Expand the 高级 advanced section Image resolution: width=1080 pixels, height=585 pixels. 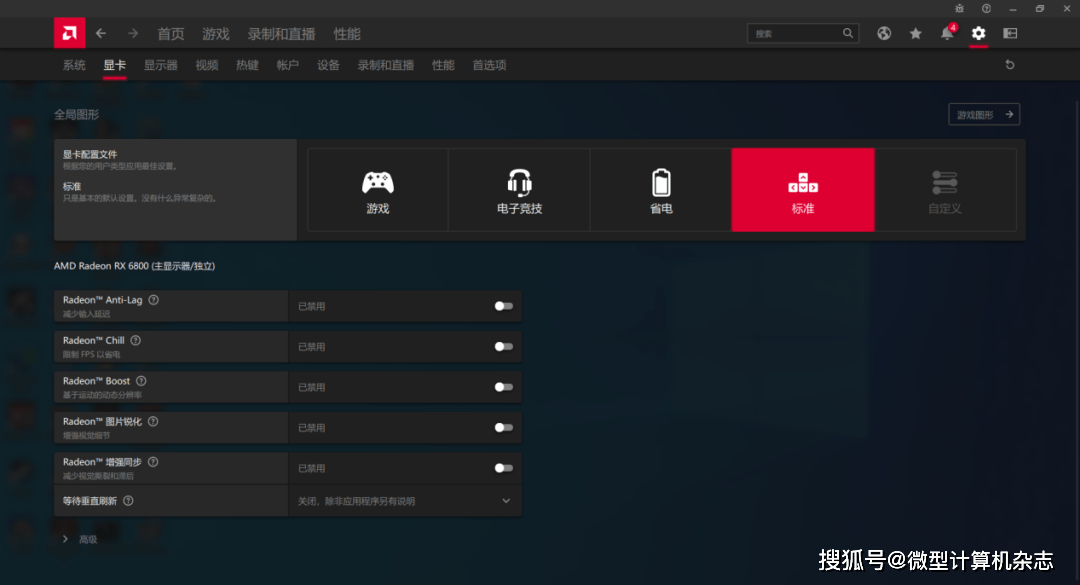tap(80, 539)
